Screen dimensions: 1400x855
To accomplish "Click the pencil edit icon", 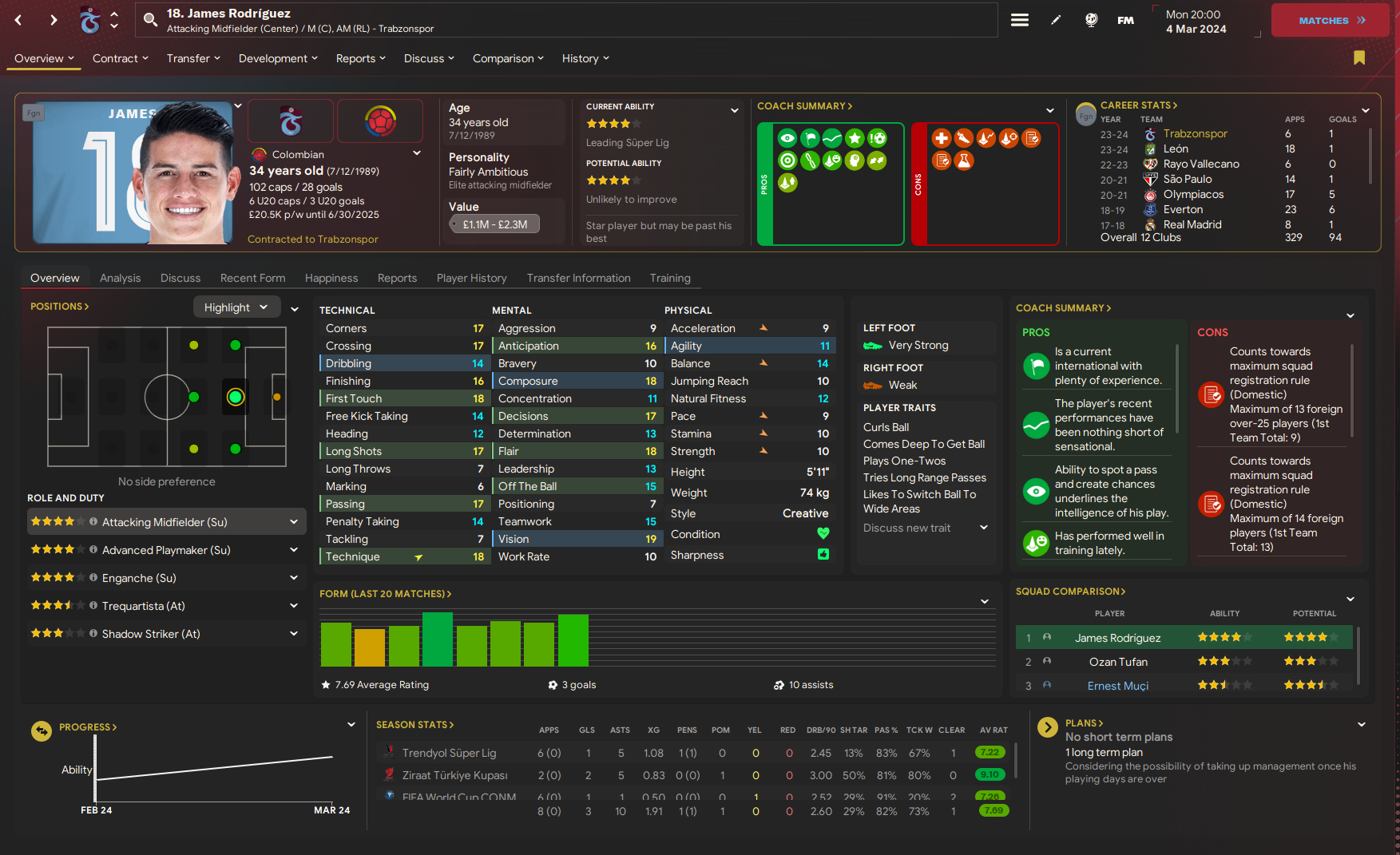I will point(1056,20).
